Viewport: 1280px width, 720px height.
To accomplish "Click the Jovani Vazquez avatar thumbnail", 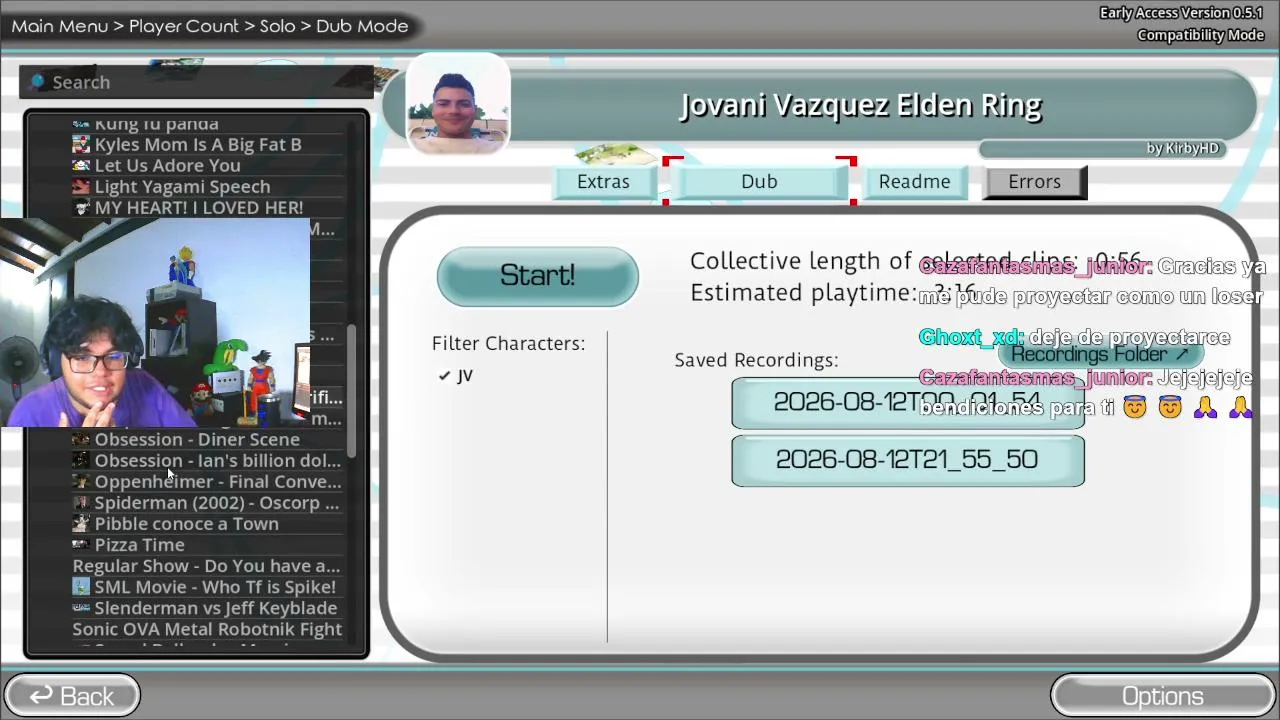I will pyautogui.click(x=457, y=106).
